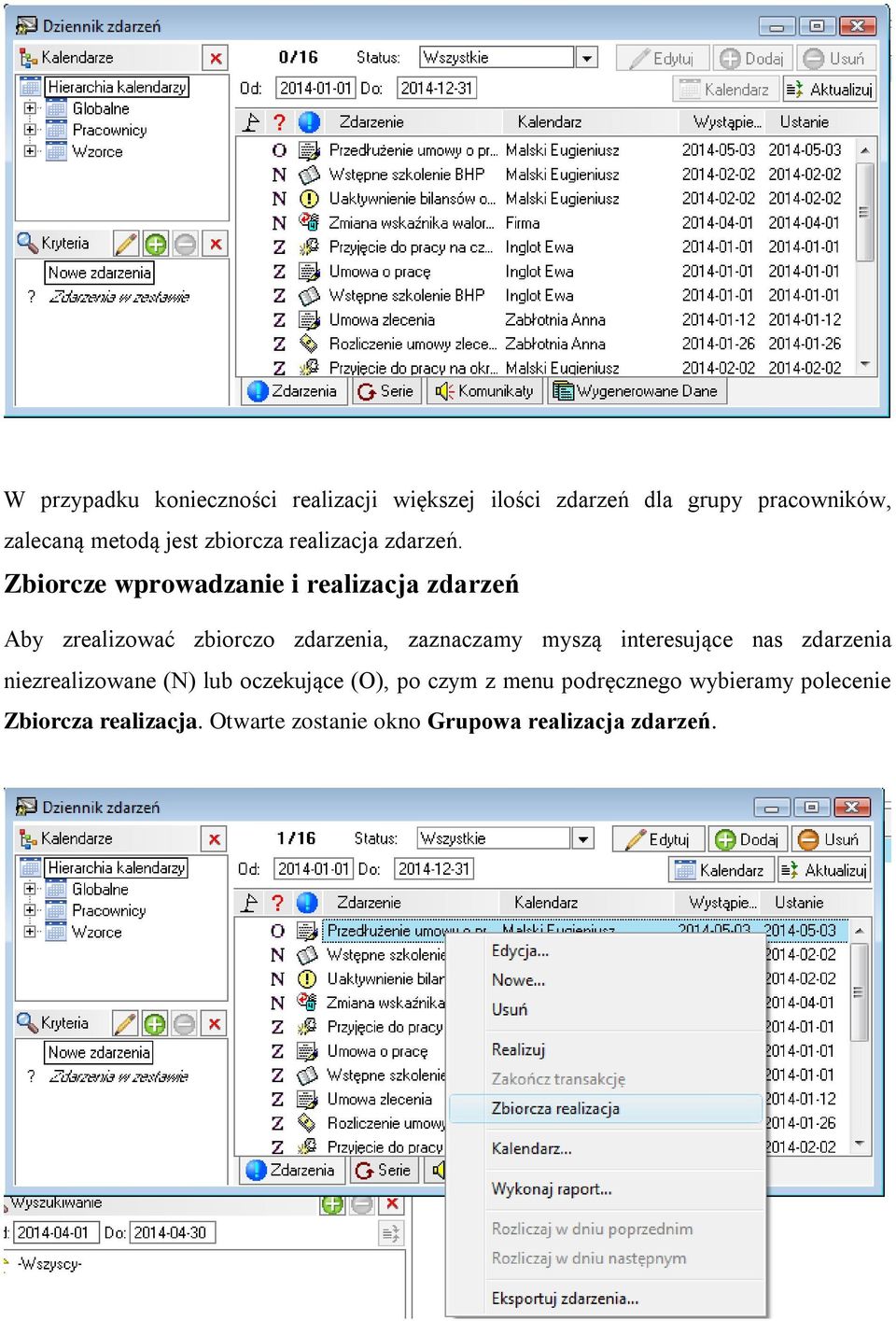Click the Do date field in the 1/16 window

tap(434, 869)
